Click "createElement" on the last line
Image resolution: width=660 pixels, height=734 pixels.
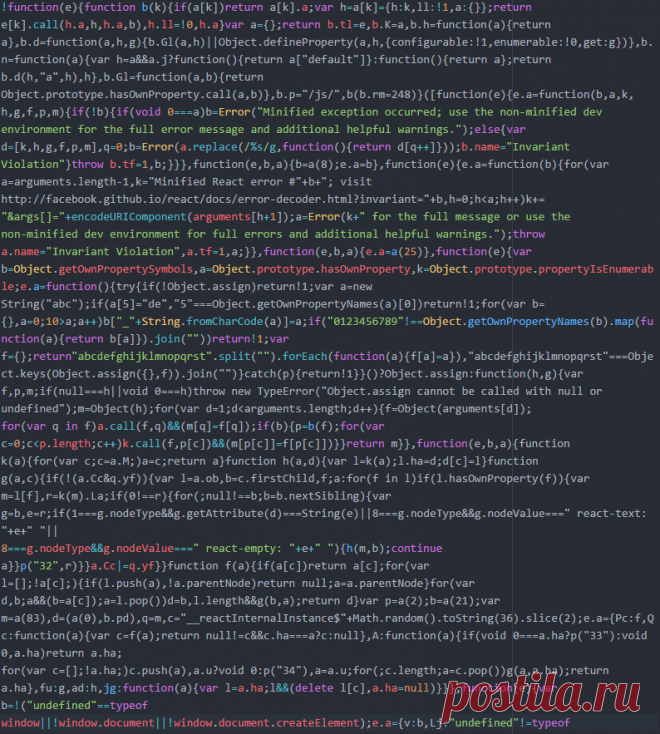[x=318, y=723]
